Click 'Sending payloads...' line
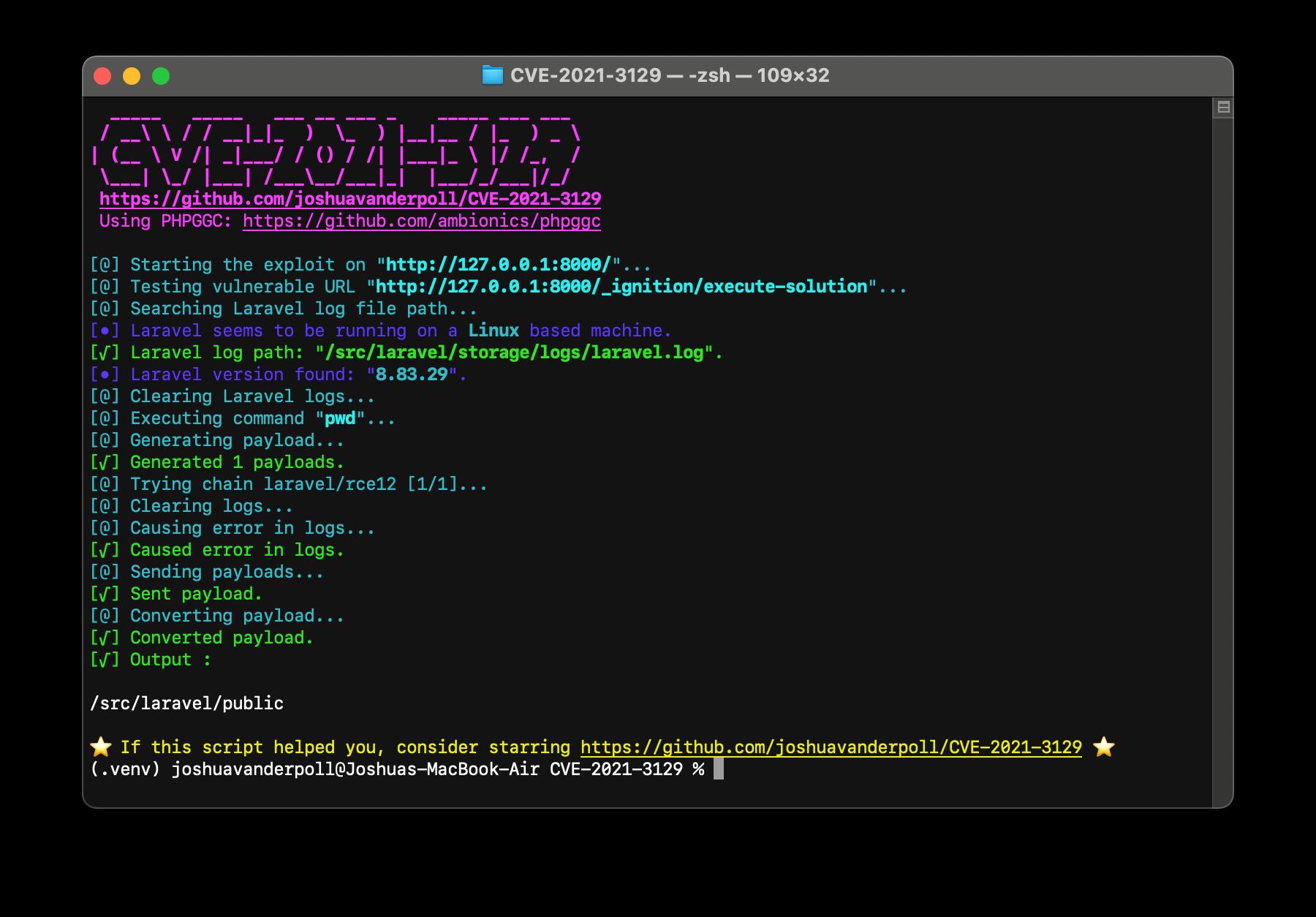1316x917 pixels. point(207,572)
